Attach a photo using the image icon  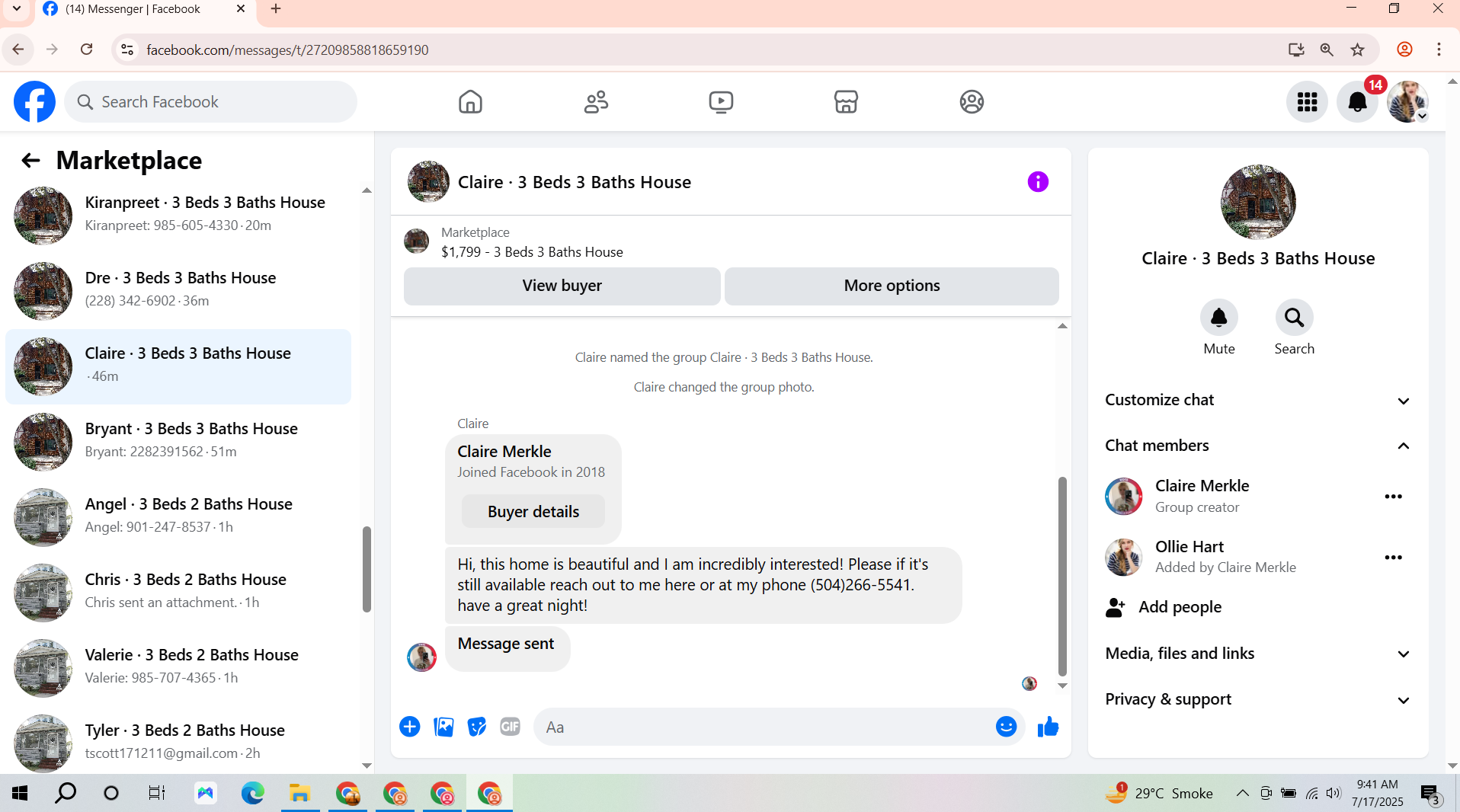443,727
